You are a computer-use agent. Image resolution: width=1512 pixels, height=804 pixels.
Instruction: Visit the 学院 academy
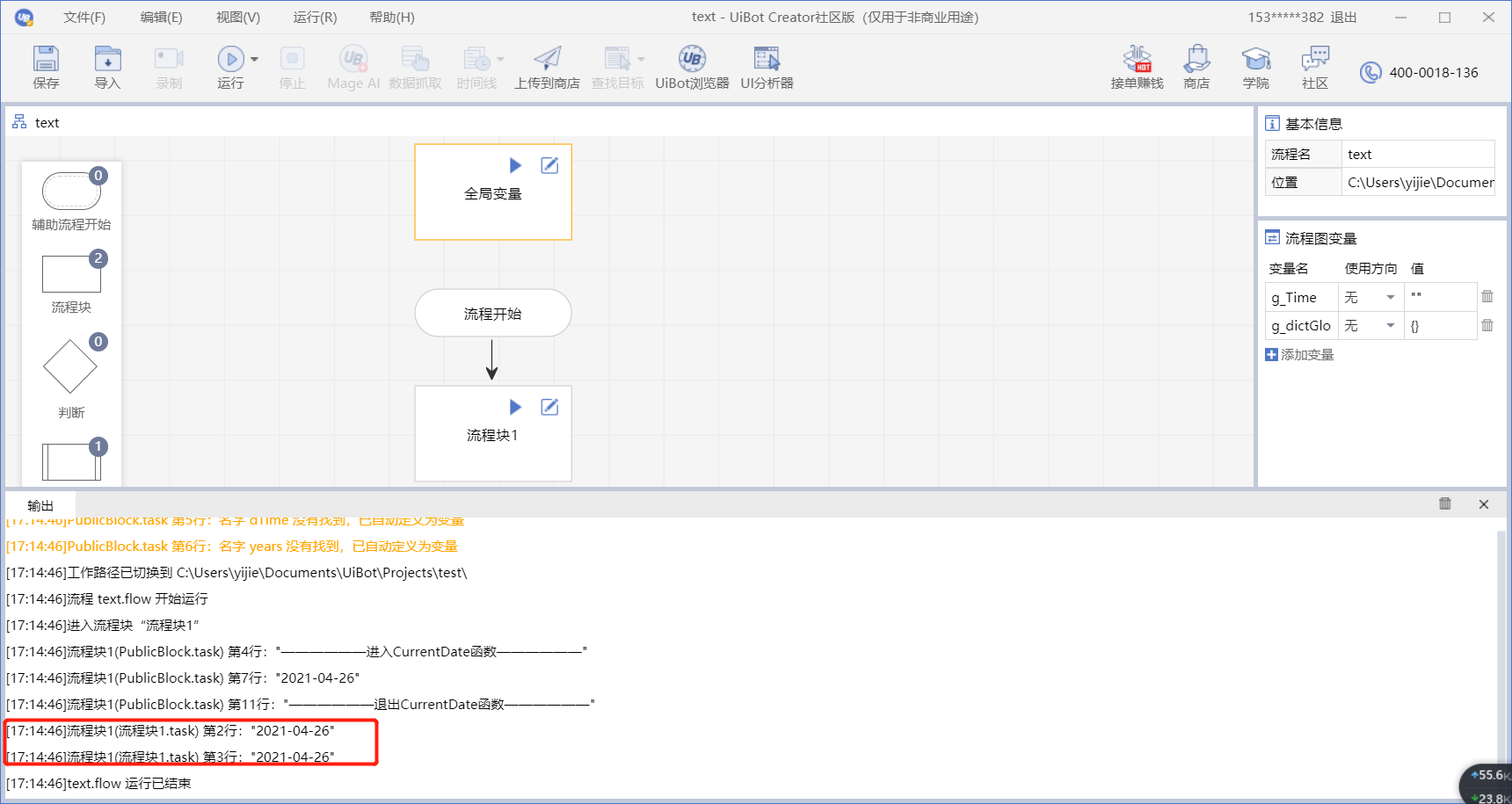click(x=1256, y=66)
